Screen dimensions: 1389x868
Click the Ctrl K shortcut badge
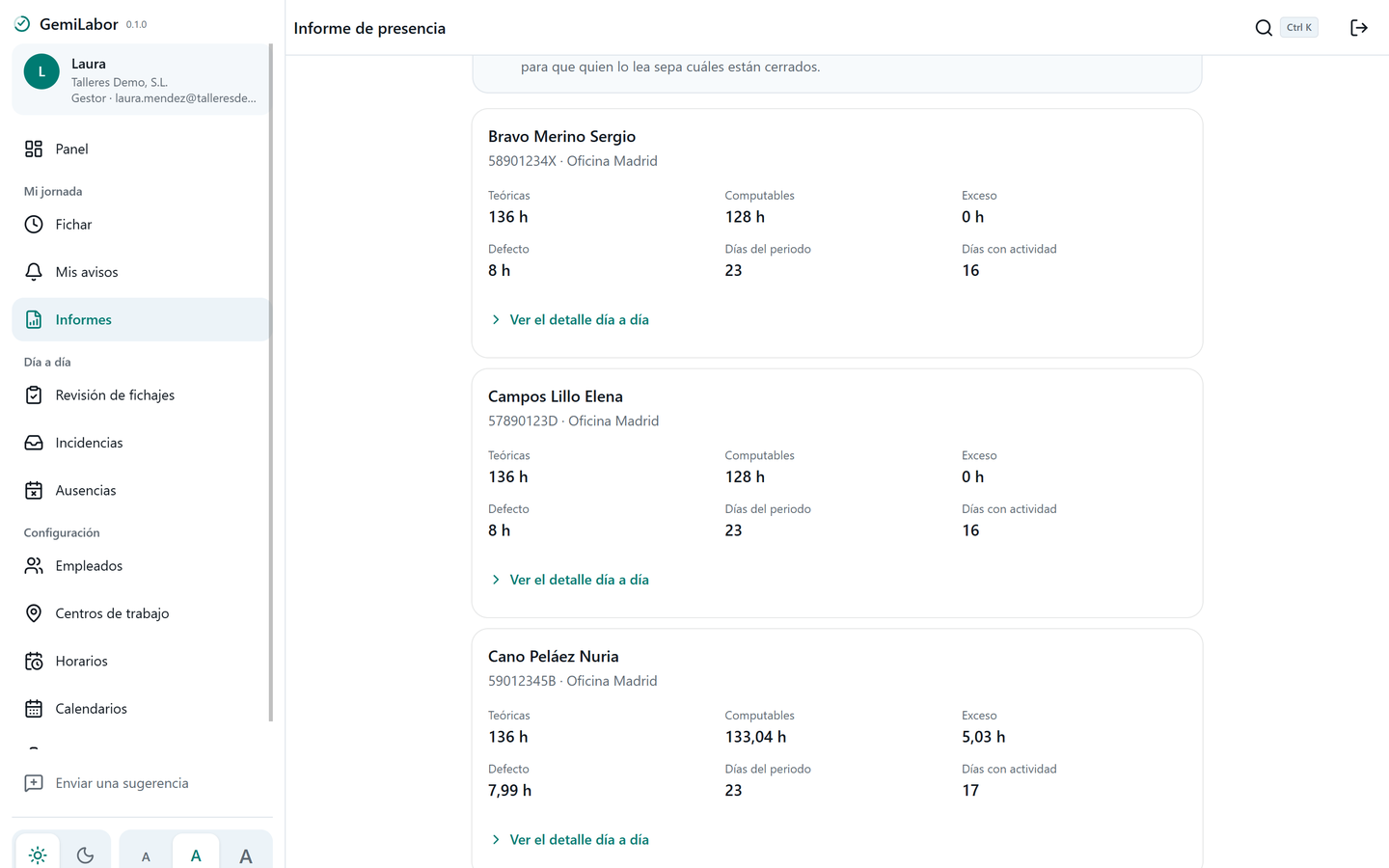point(1299,27)
